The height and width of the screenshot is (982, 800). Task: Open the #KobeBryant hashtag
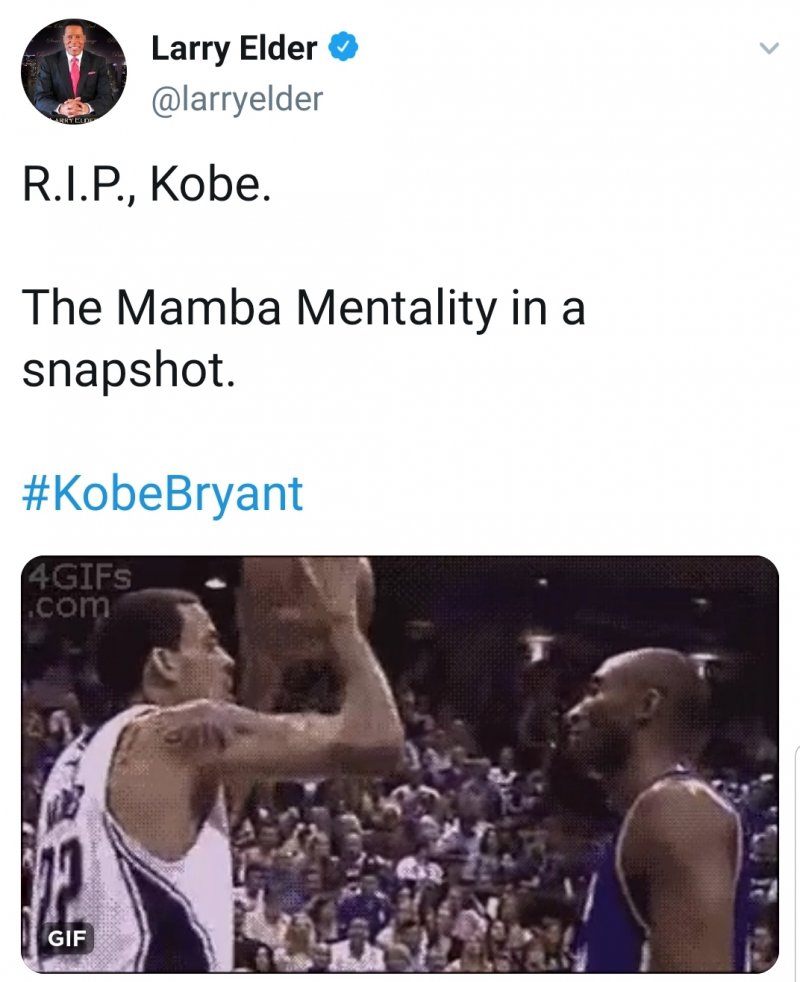pyautogui.click(x=162, y=494)
